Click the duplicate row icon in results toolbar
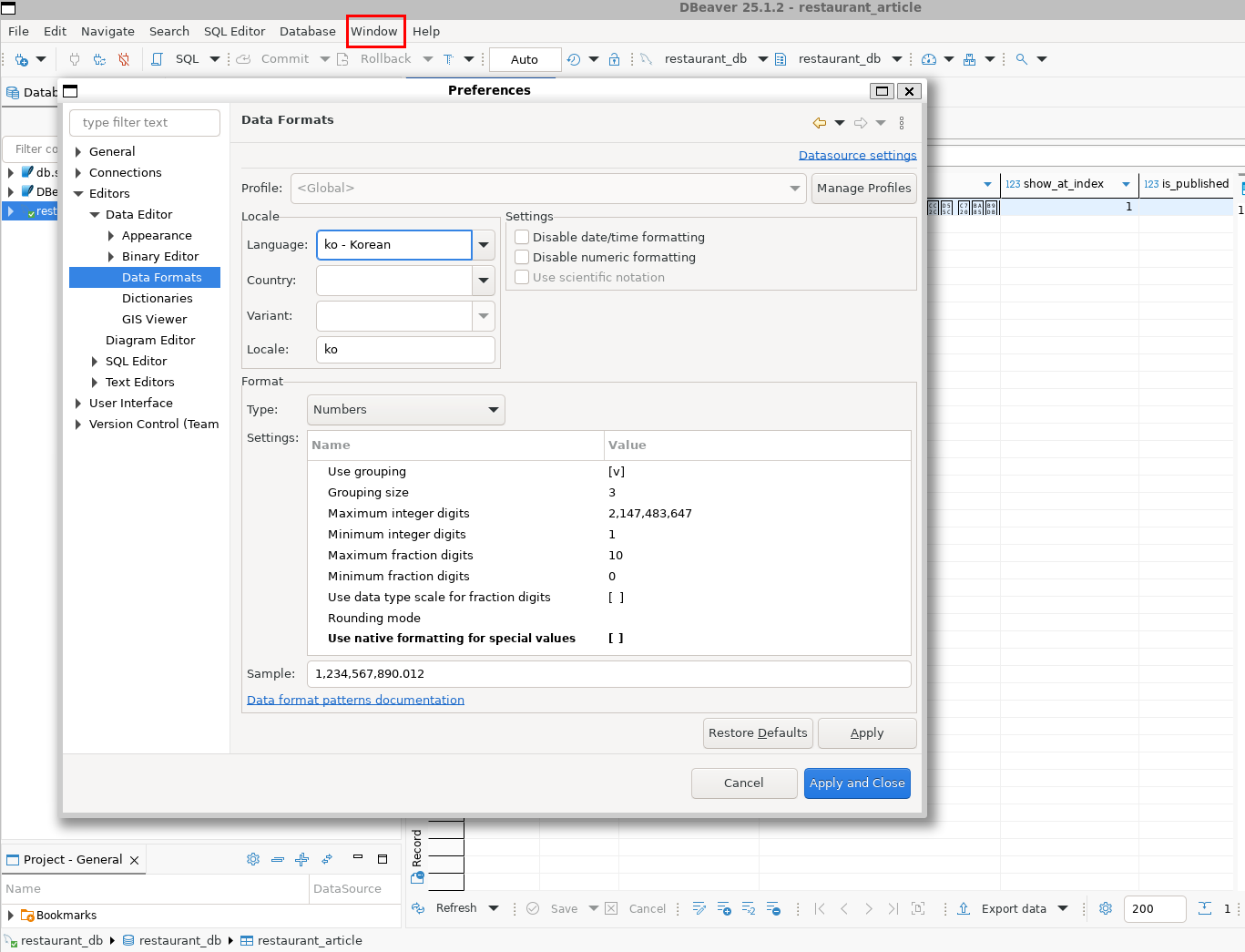Screen dimensions: 1245x952 [x=749, y=908]
